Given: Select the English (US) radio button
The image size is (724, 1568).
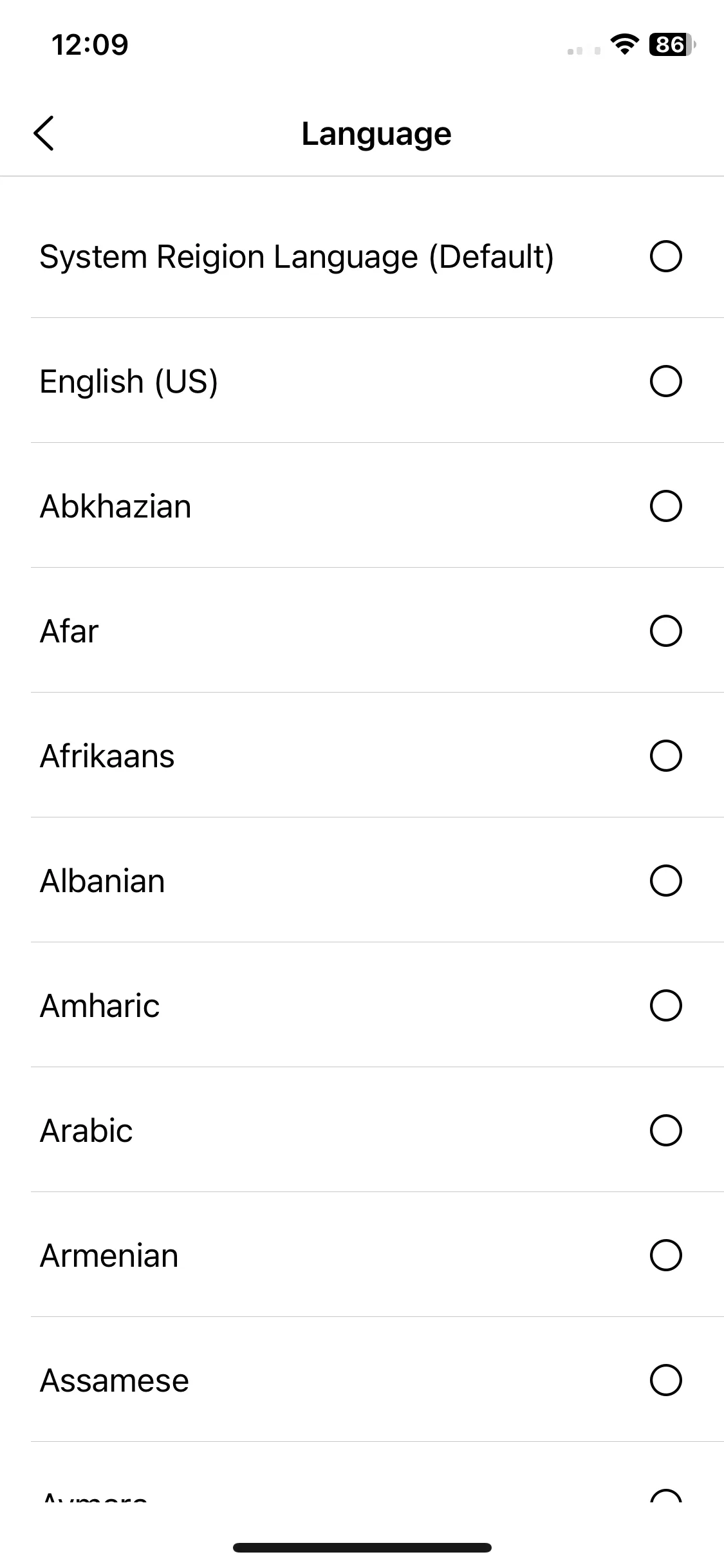Looking at the screenshot, I should [665, 381].
